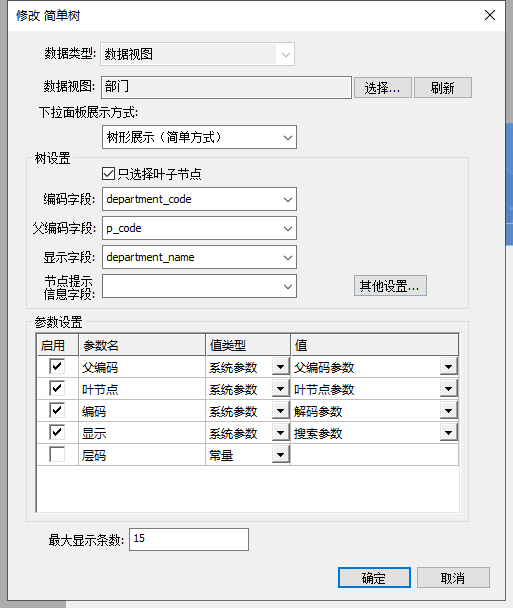
Task: Uncheck the 叶节点 parameter enable checkbox
Action: click(x=57, y=388)
